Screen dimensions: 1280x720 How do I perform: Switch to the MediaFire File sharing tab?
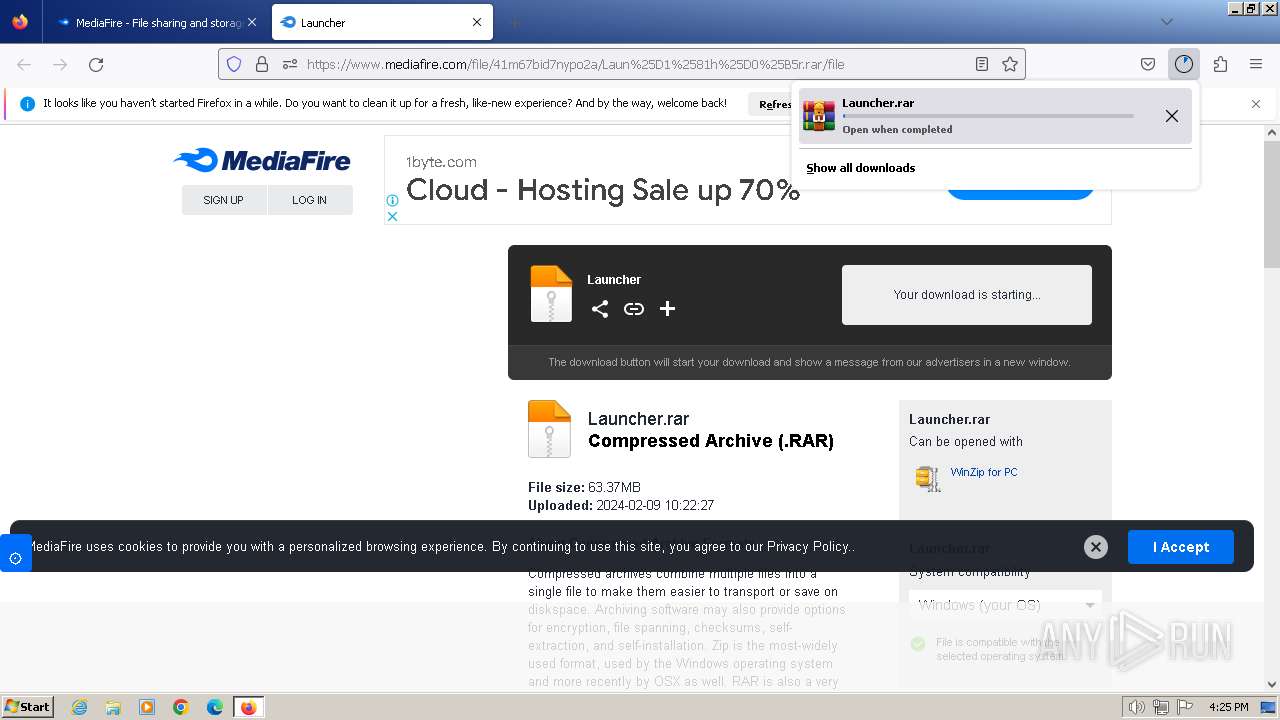click(150, 22)
